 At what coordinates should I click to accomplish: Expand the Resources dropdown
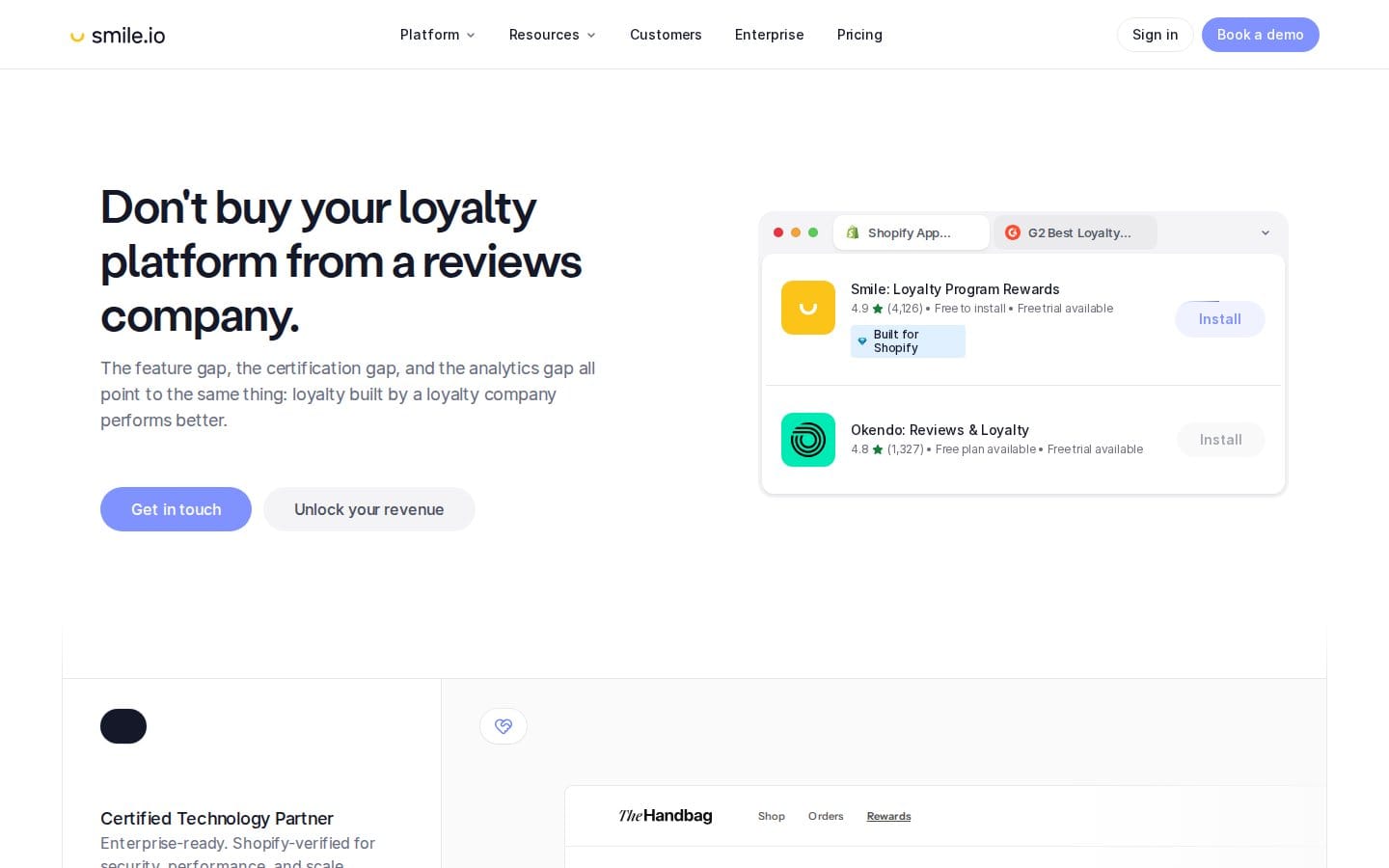pos(552,35)
